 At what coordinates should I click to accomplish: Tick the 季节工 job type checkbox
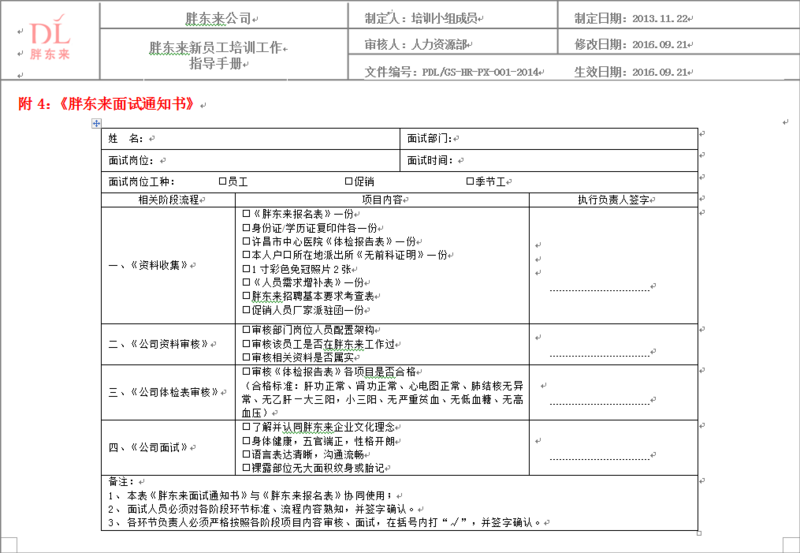click(470, 181)
